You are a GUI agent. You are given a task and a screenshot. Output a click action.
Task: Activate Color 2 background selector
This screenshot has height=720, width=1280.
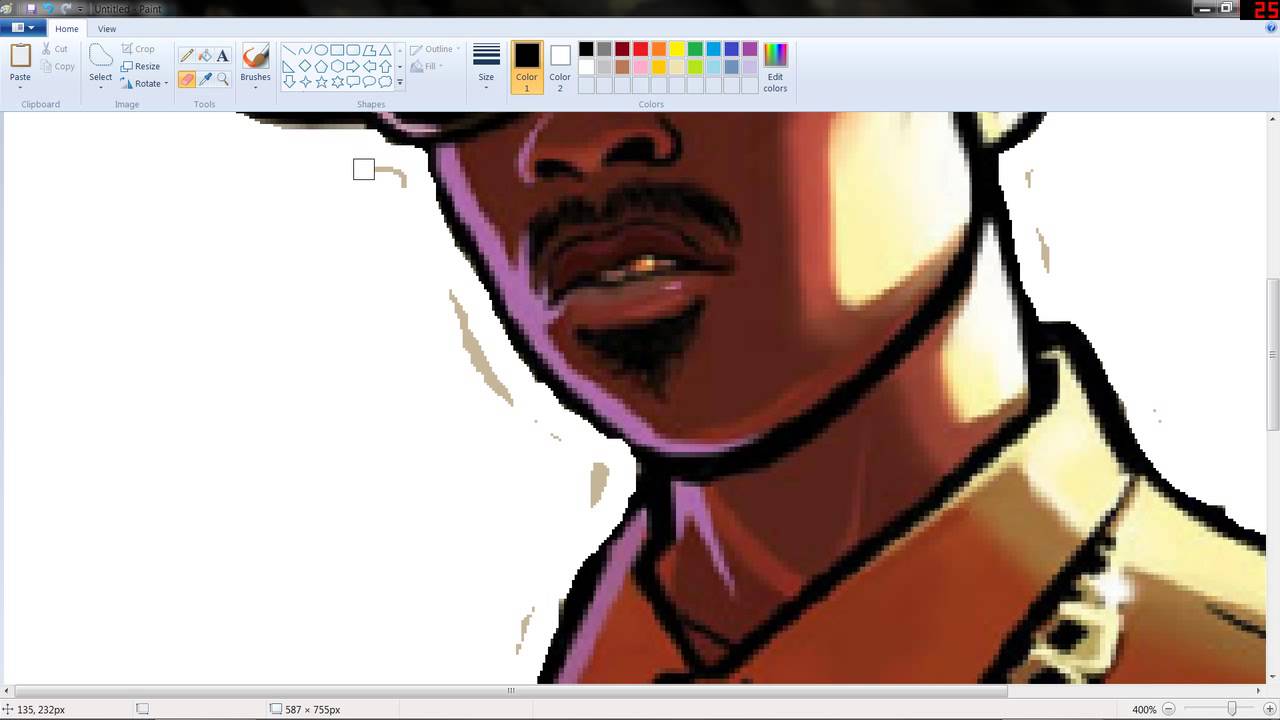560,67
